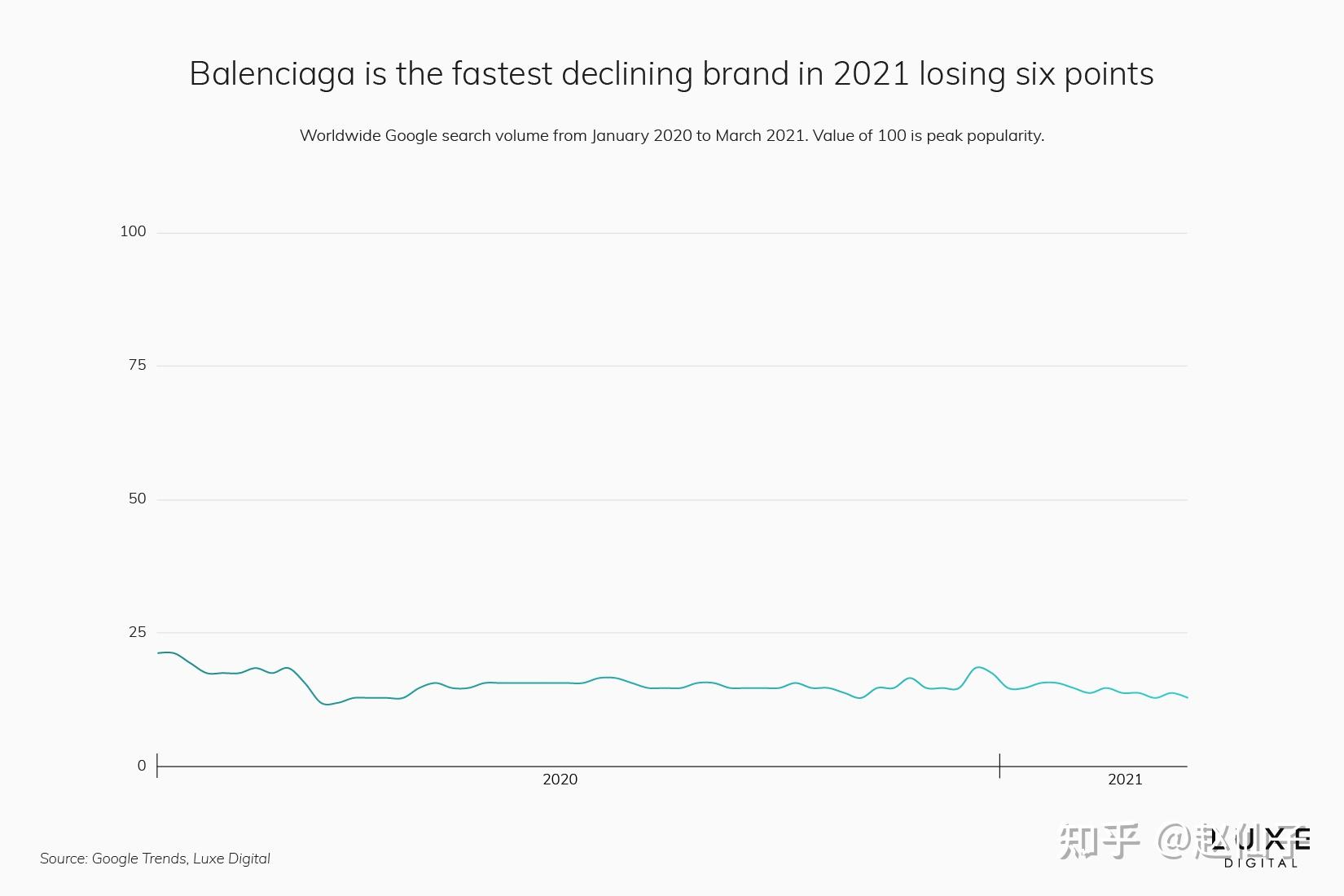Click the Source: Google Trends, Luxe Digital text
This screenshot has width=1344, height=896.
[x=155, y=859]
